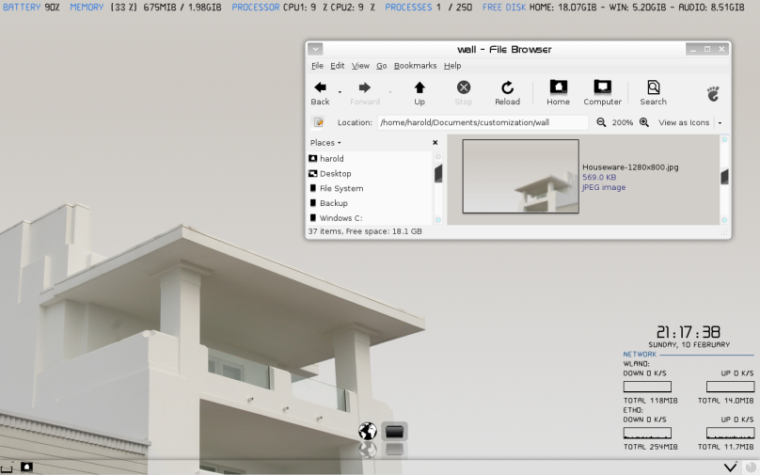Click the status bar item count text
The width and height of the screenshot is (760, 475).
(365, 232)
